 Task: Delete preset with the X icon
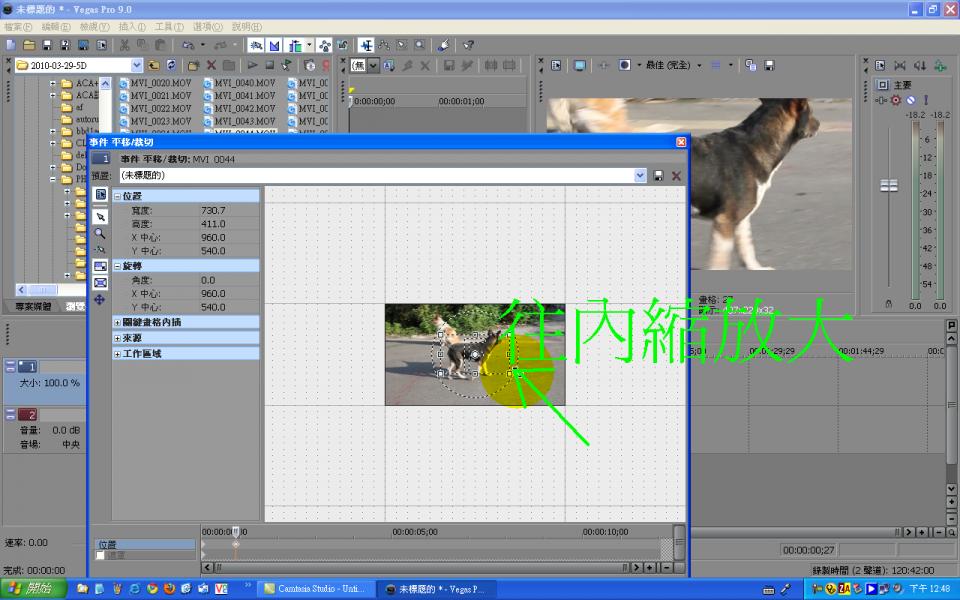point(676,175)
